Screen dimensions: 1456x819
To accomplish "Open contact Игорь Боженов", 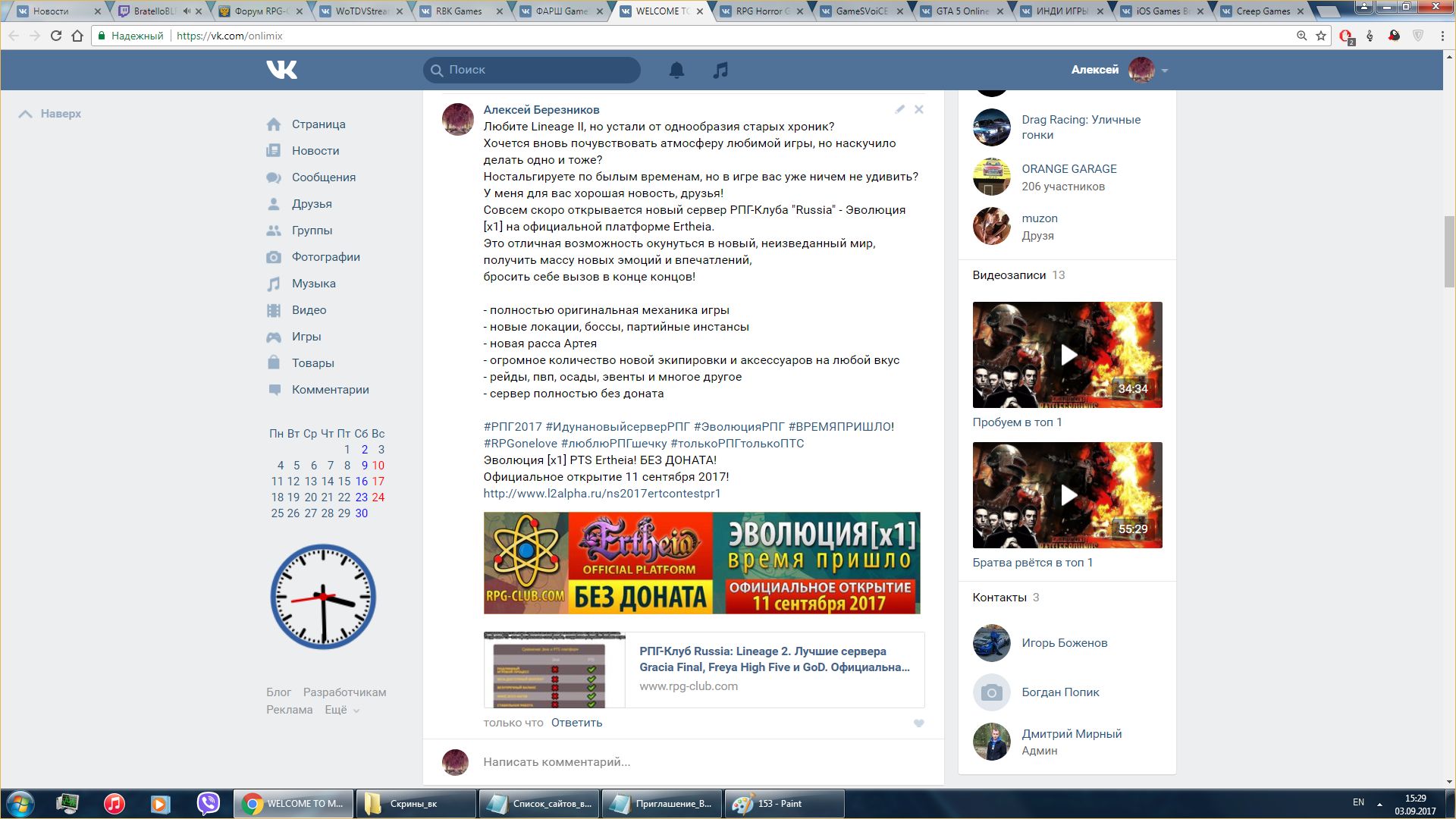I will pos(1065,643).
